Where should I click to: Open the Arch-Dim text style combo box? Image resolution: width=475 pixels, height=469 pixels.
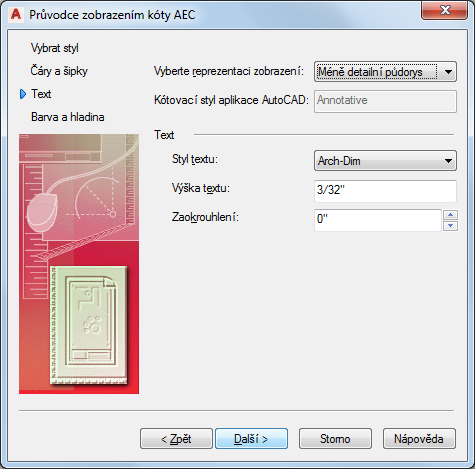385,161
